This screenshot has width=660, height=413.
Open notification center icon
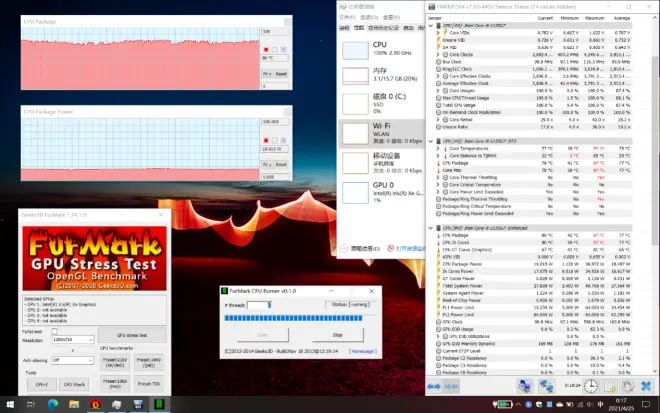point(646,405)
